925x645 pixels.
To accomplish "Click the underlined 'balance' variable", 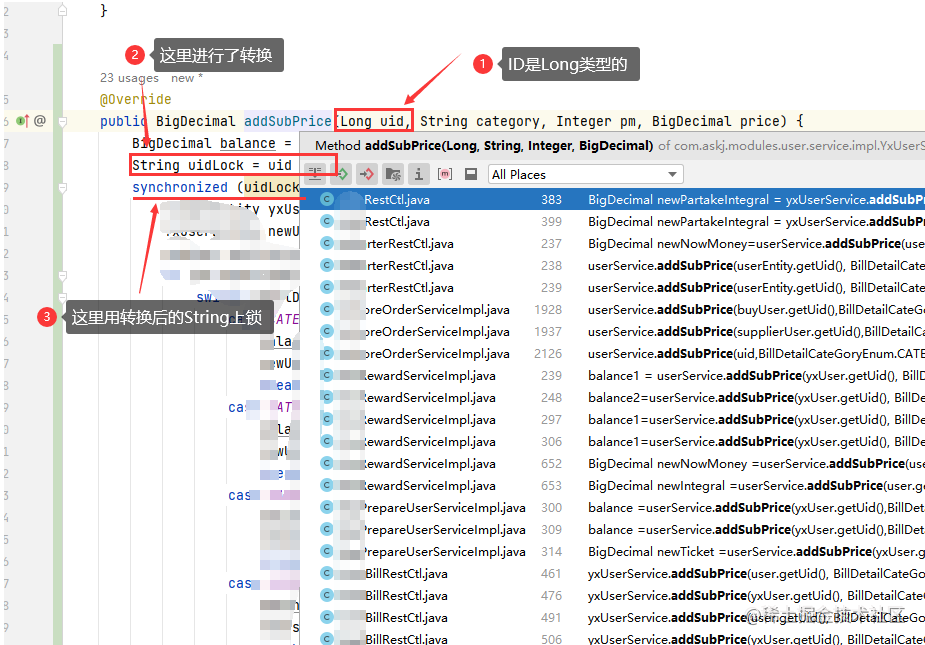I will click(248, 143).
